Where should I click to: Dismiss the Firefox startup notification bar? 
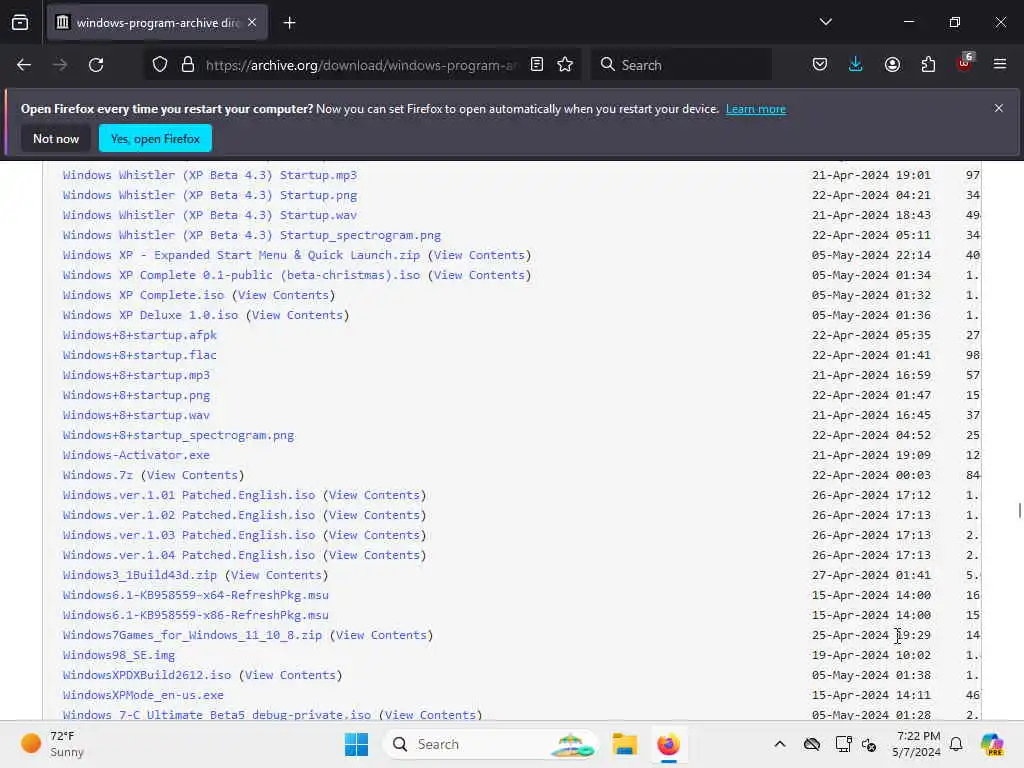point(999,108)
